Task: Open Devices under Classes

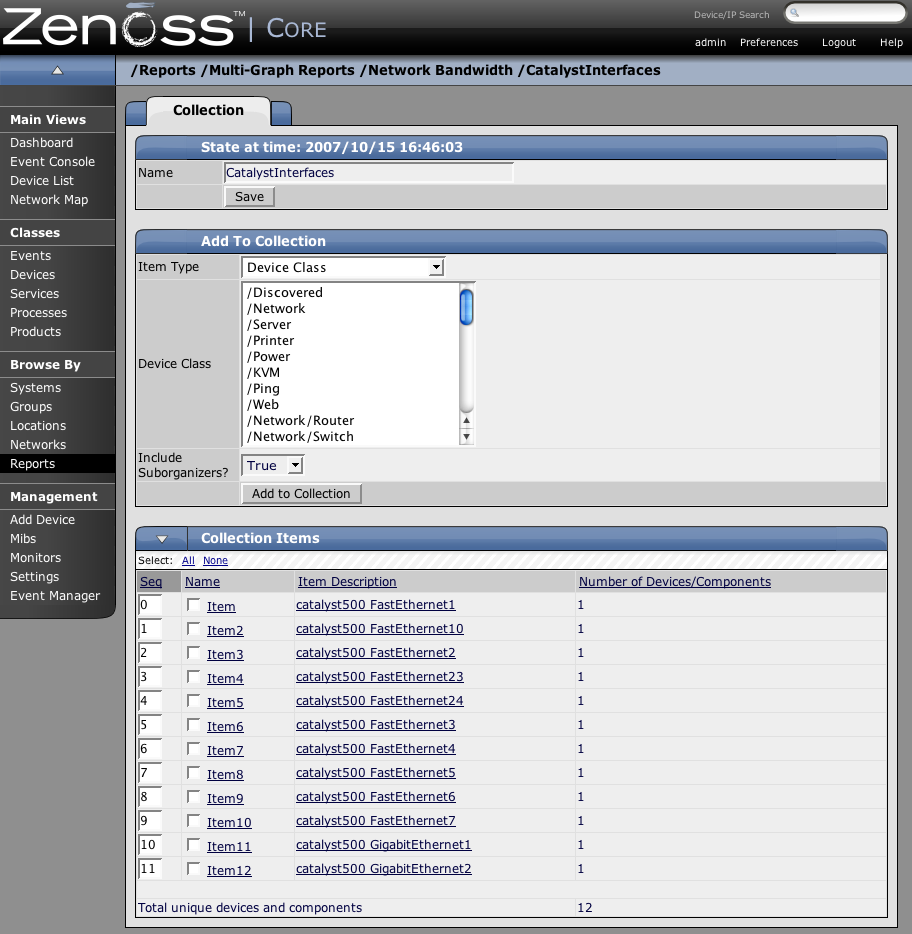Action: [x=32, y=275]
